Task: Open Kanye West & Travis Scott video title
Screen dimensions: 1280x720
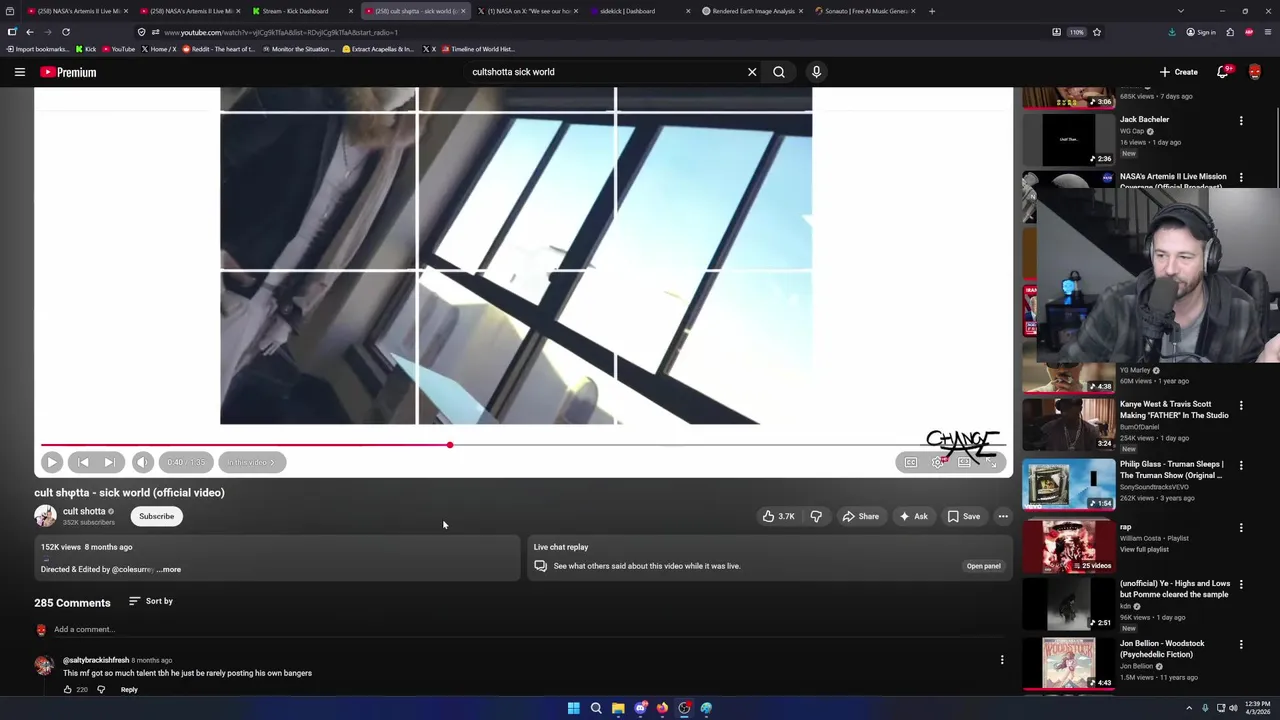Action: coord(1174,410)
